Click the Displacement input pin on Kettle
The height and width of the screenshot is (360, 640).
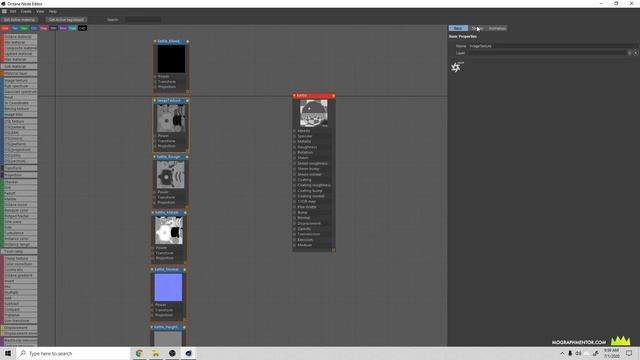294,224
